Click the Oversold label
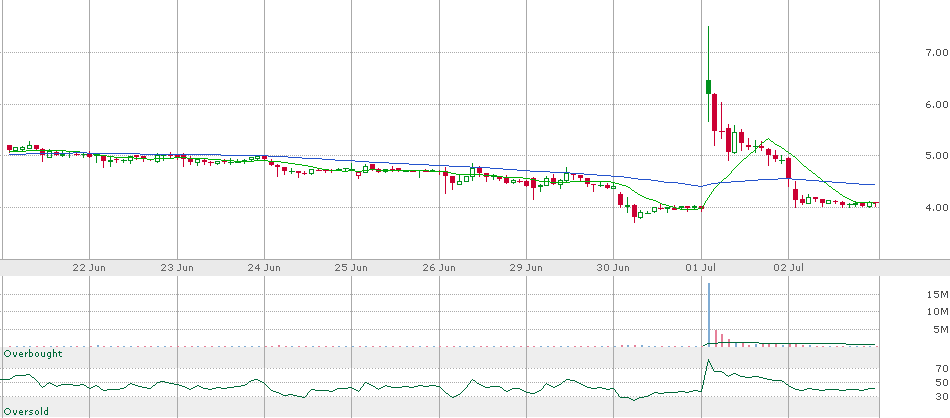The height and width of the screenshot is (418, 950). (x=26, y=411)
